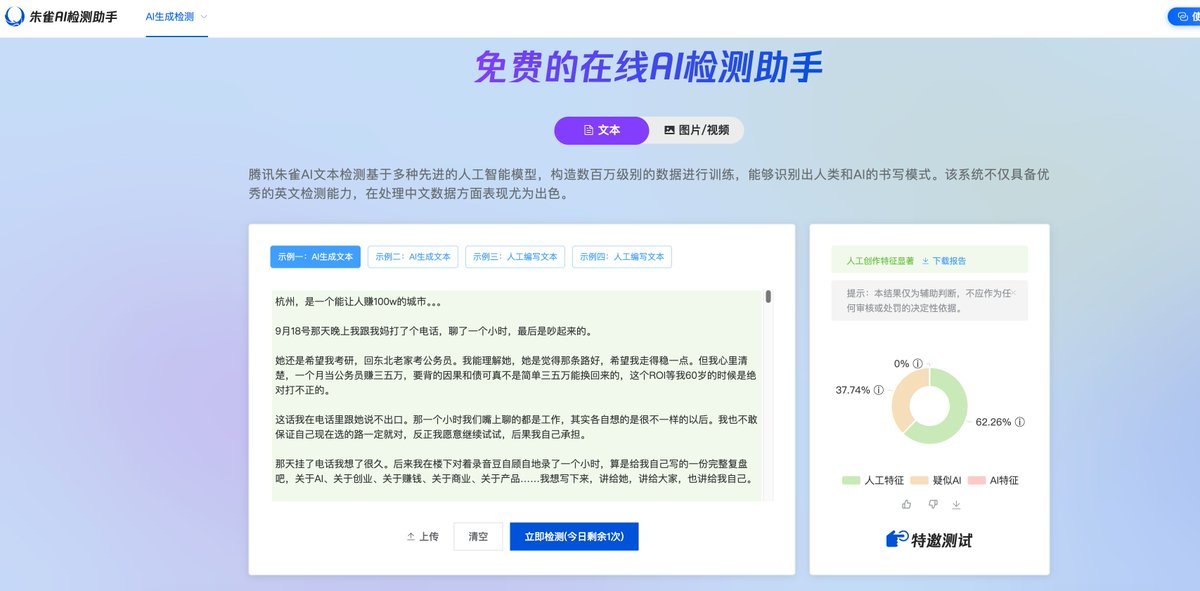
Task: Click the thumbs-up feedback icon
Action: [x=907, y=504]
